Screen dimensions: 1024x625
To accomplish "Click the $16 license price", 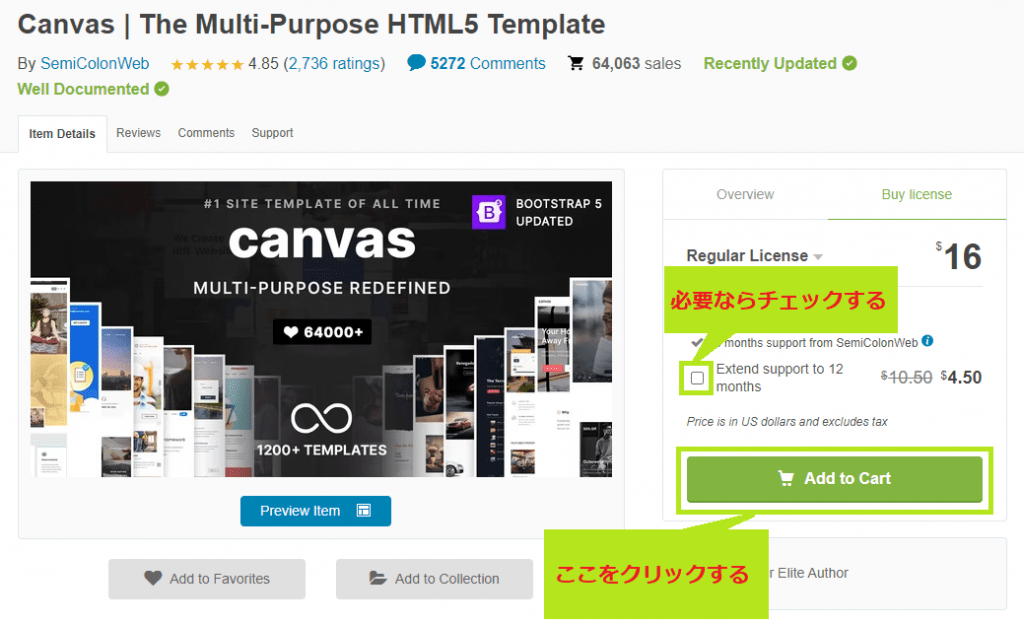I will coord(959,256).
